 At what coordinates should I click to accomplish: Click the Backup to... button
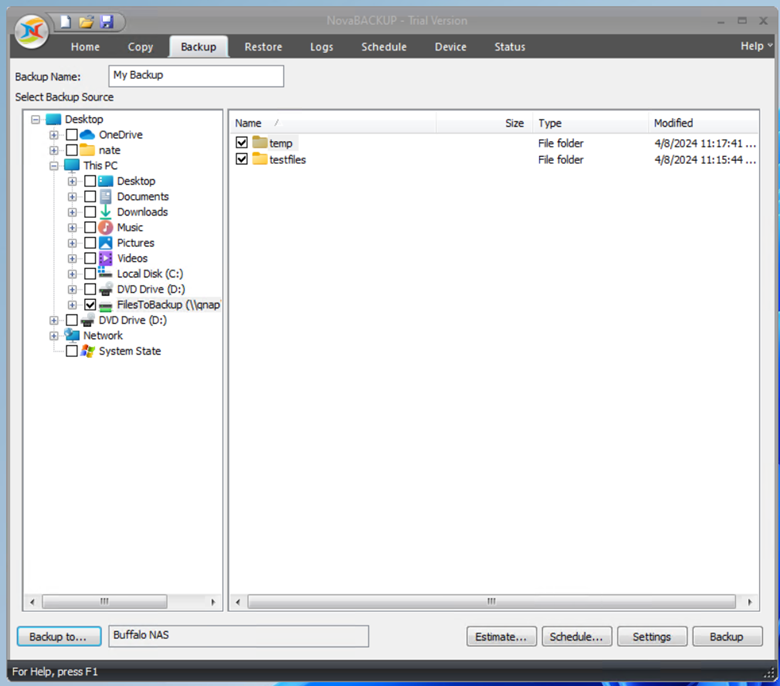click(59, 636)
